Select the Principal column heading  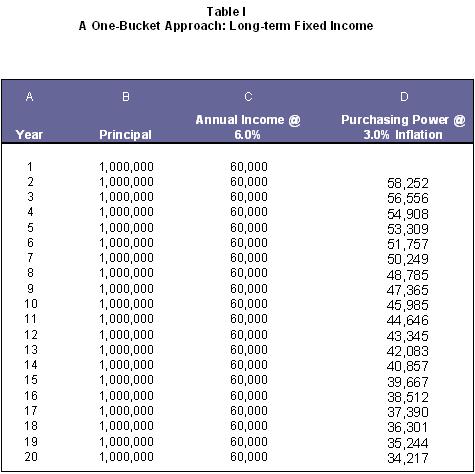click(125, 135)
